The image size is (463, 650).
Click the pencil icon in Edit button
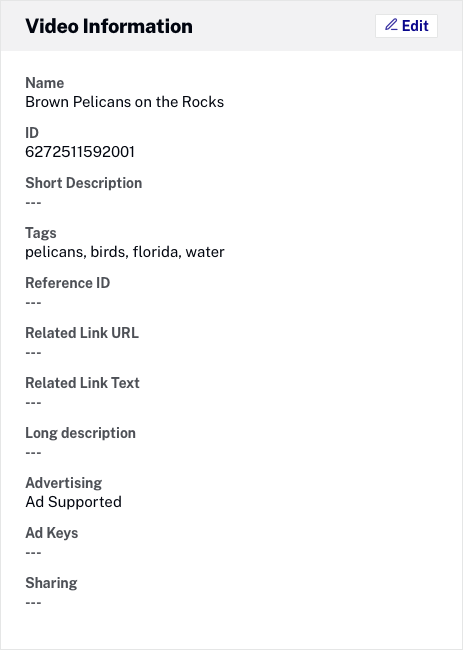coord(391,25)
